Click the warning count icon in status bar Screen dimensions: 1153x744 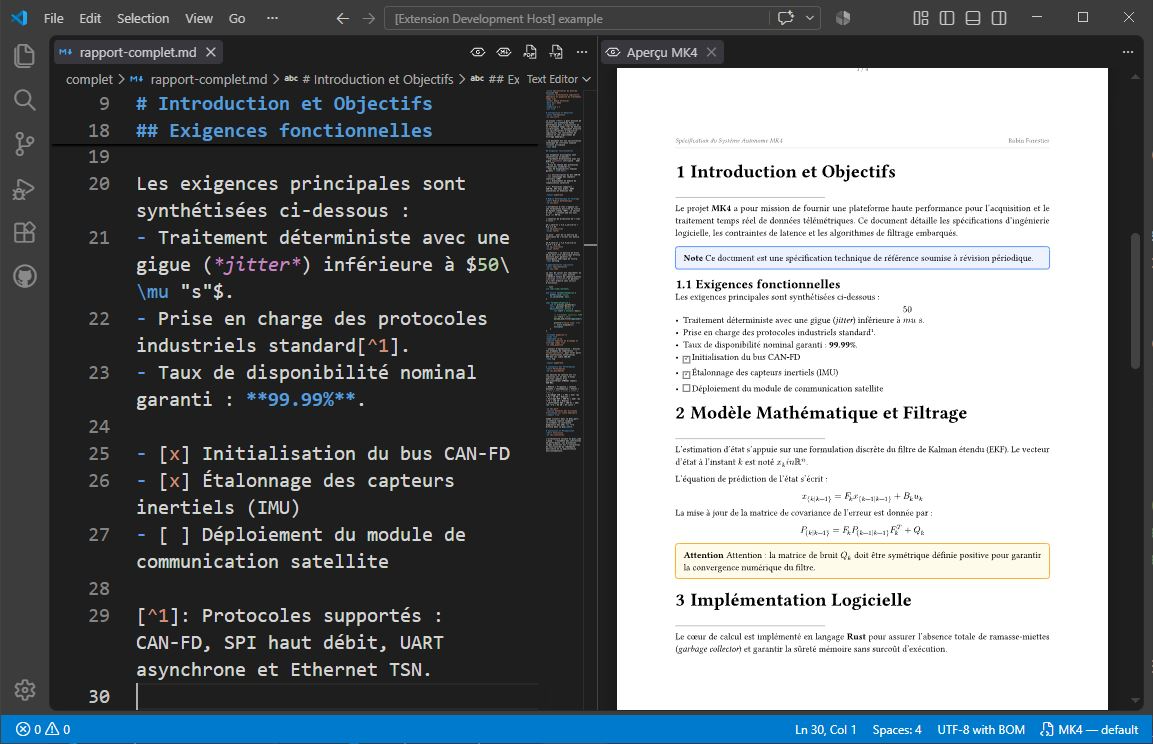click(52, 729)
